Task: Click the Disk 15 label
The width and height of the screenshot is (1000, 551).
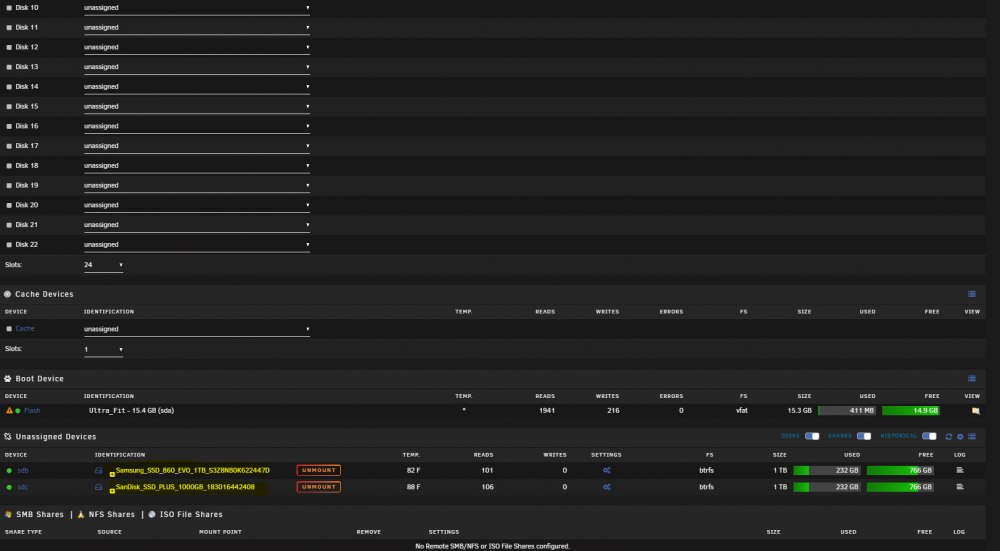Action: click(27, 107)
